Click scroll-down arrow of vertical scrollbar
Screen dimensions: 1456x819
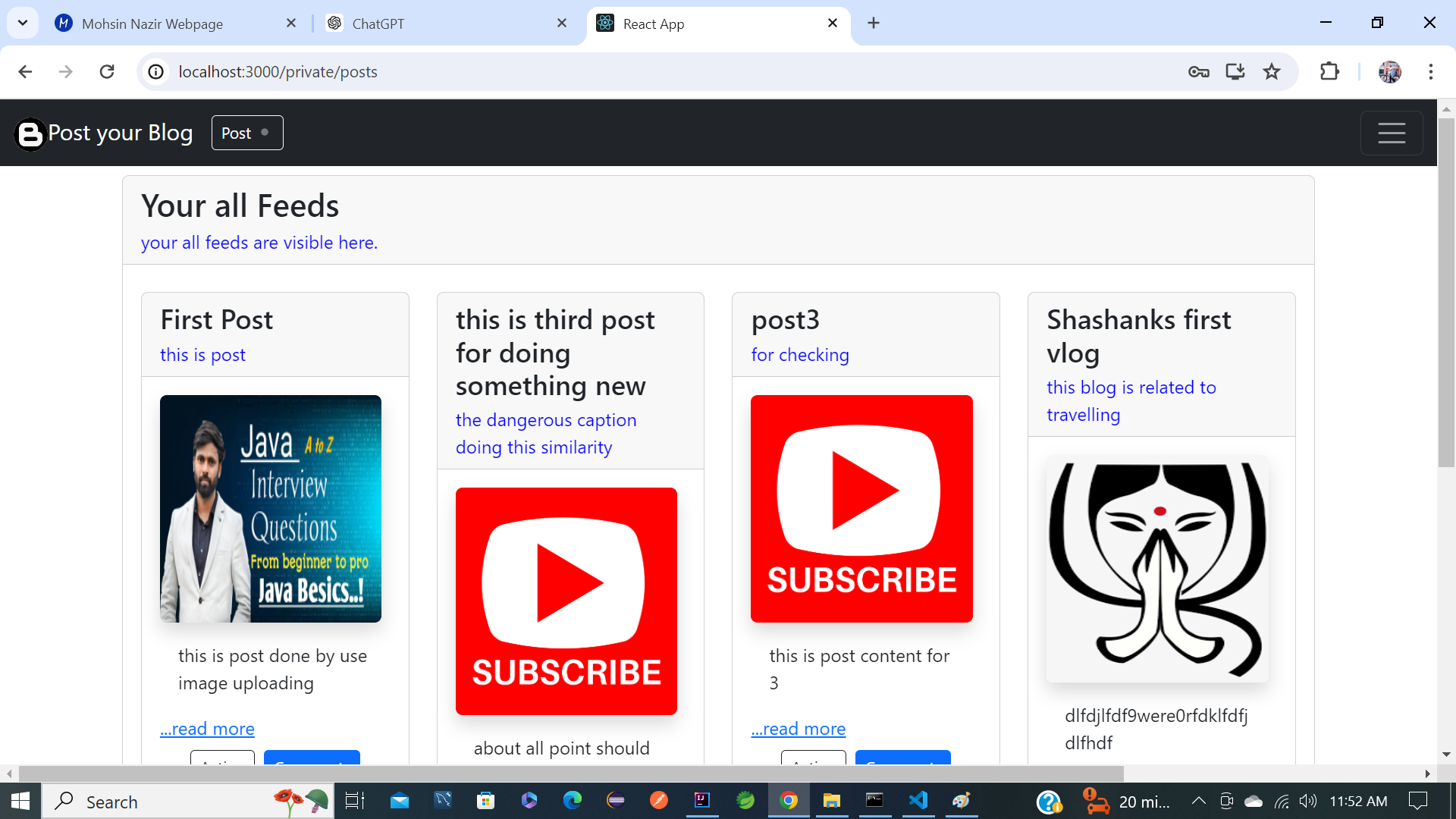1446,755
